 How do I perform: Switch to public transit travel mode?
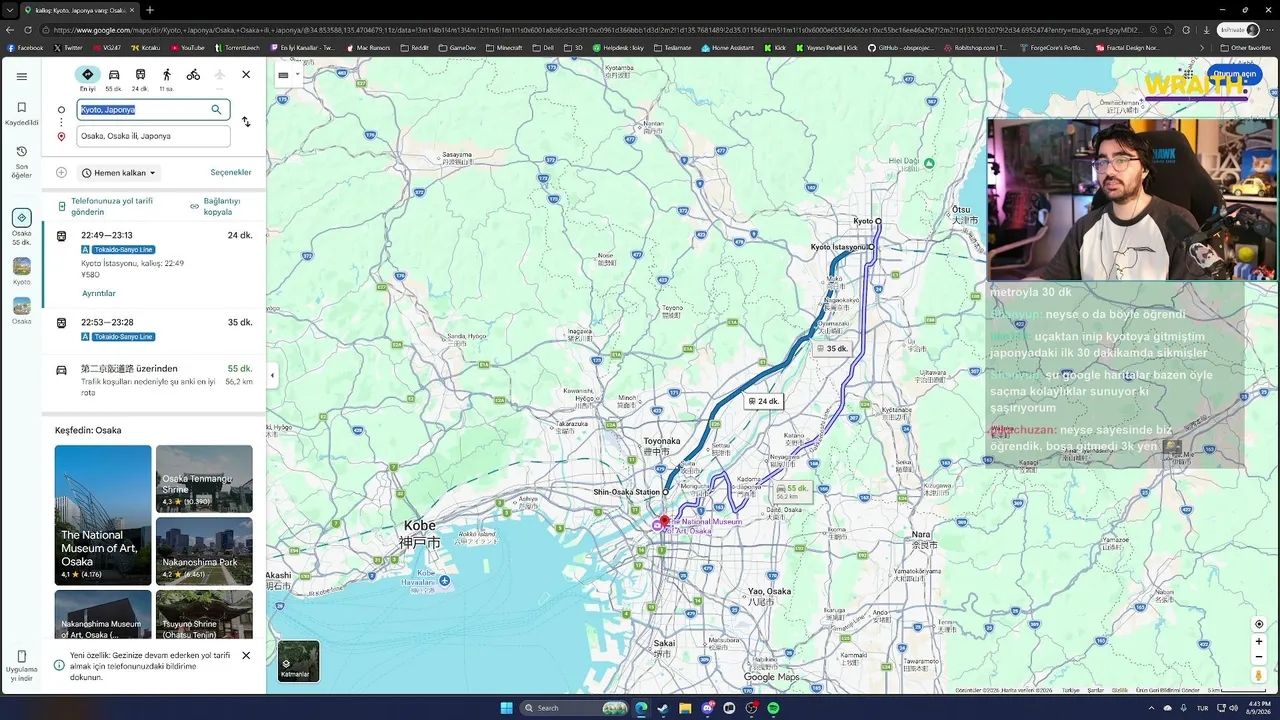click(x=140, y=75)
